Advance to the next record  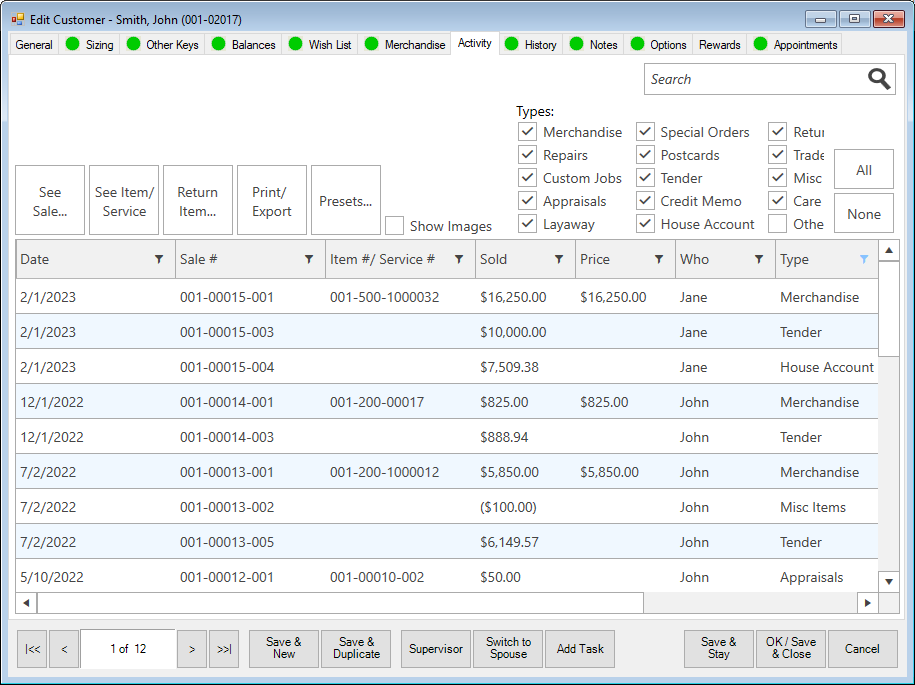191,649
